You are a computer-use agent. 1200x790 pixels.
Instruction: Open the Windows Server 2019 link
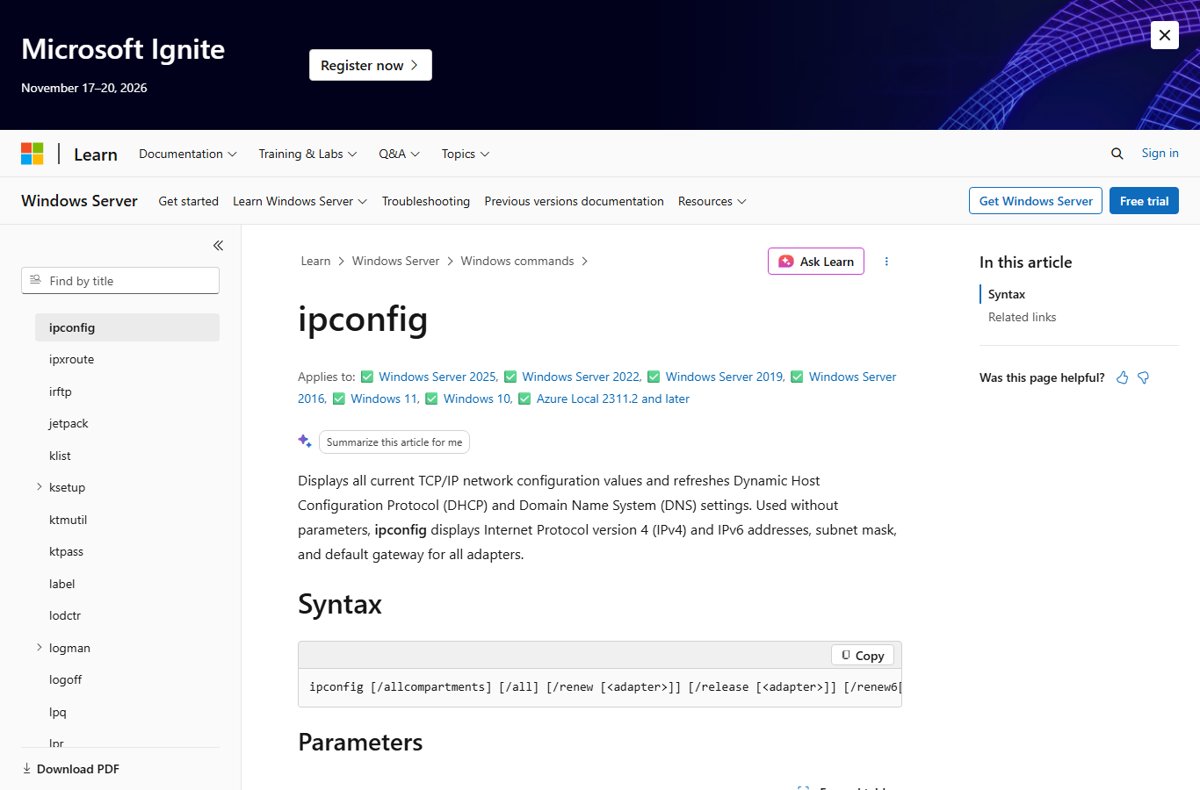click(725, 377)
